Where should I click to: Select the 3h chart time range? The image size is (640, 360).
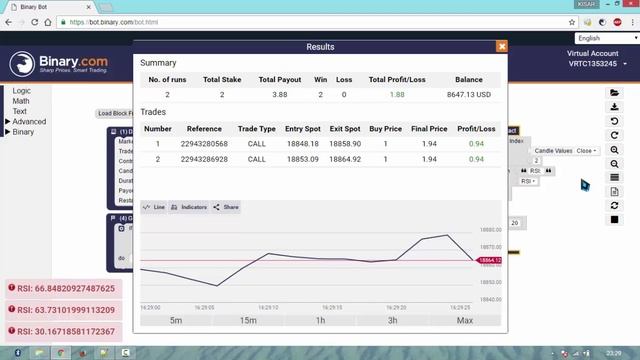click(x=393, y=320)
